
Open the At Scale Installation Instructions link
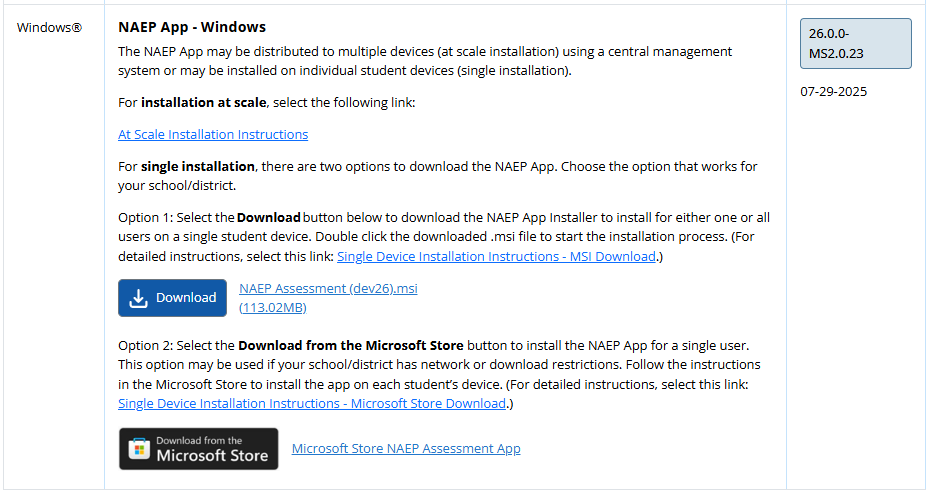(213, 134)
